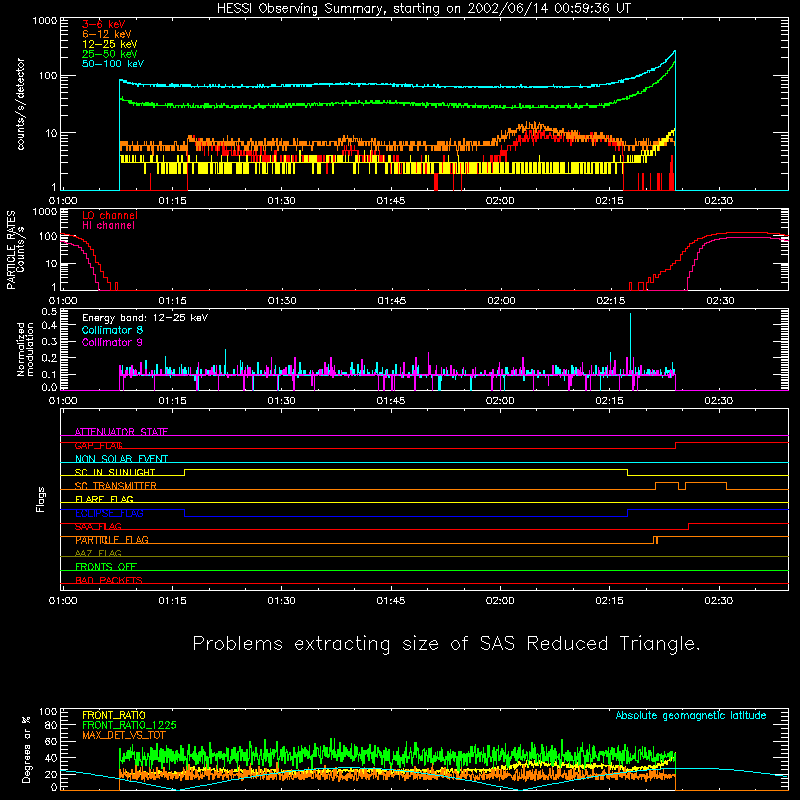
Task: Click the MAX_DET_VS_TOT legend label
Action: pos(124,735)
